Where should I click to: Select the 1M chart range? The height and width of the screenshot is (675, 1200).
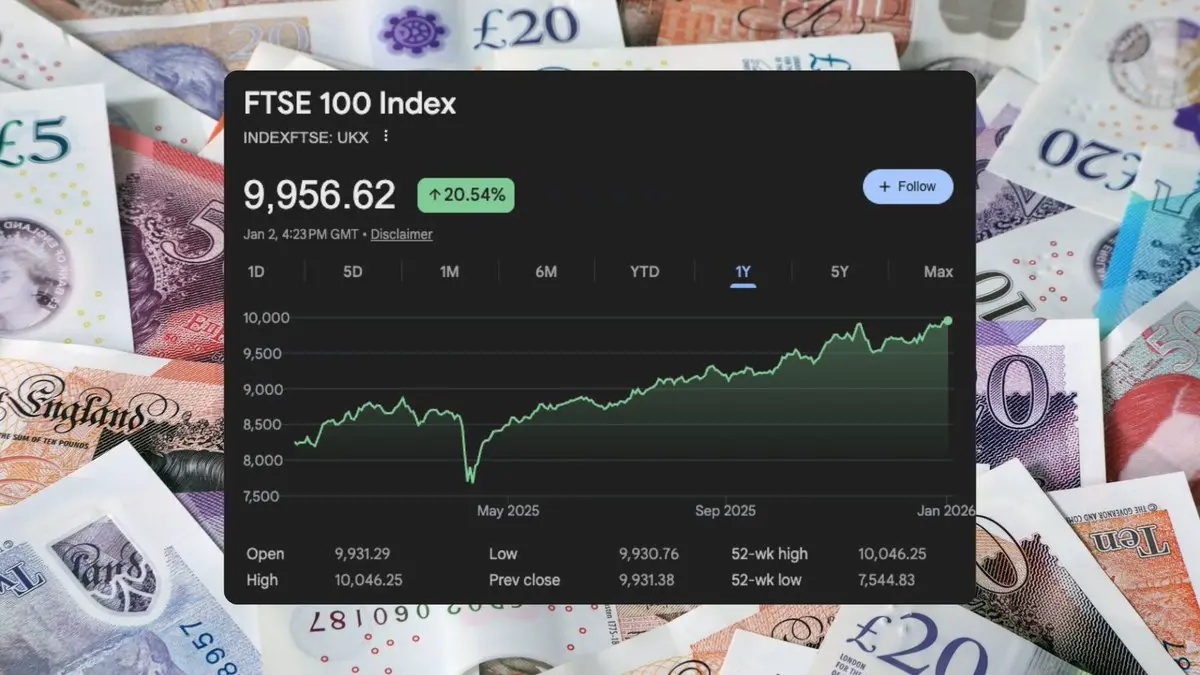tap(449, 271)
